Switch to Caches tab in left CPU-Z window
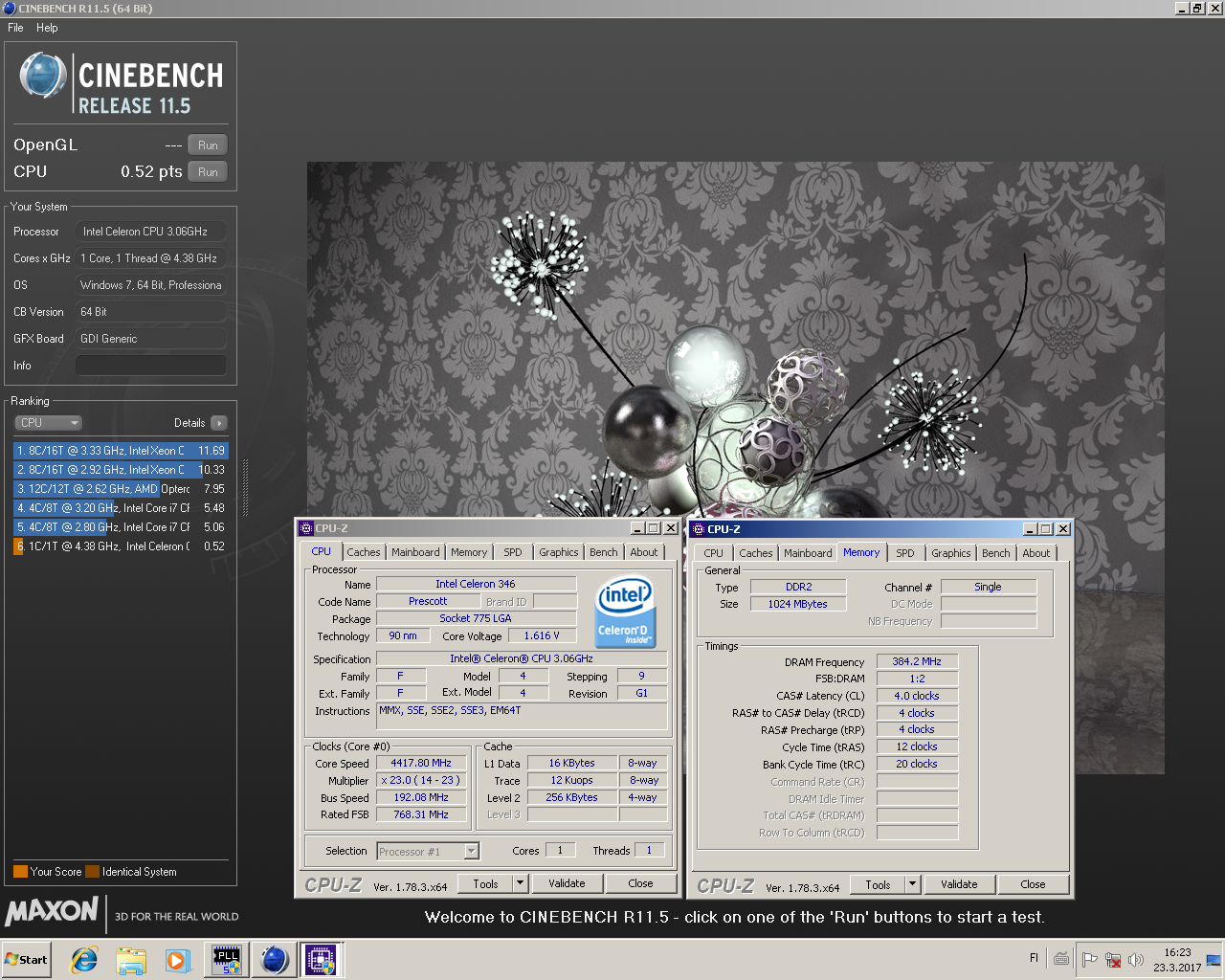This screenshot has height=980, width=1225. (x=364, y=552)
